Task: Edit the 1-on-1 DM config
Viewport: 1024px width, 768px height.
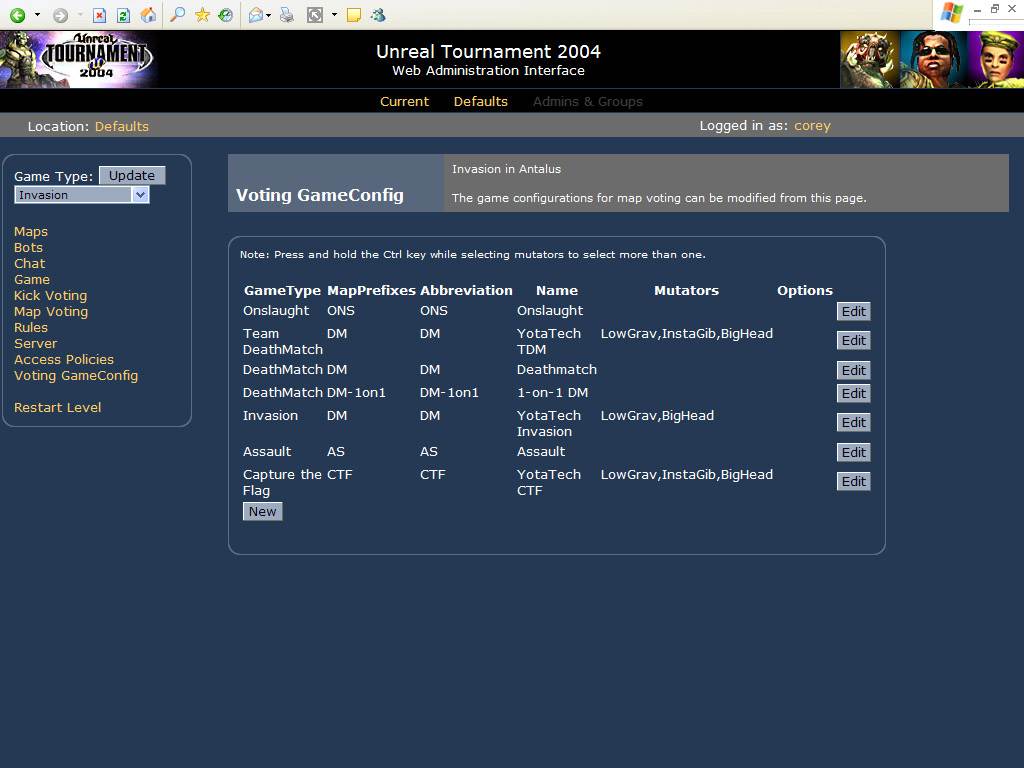Action: tap(854, 393)
